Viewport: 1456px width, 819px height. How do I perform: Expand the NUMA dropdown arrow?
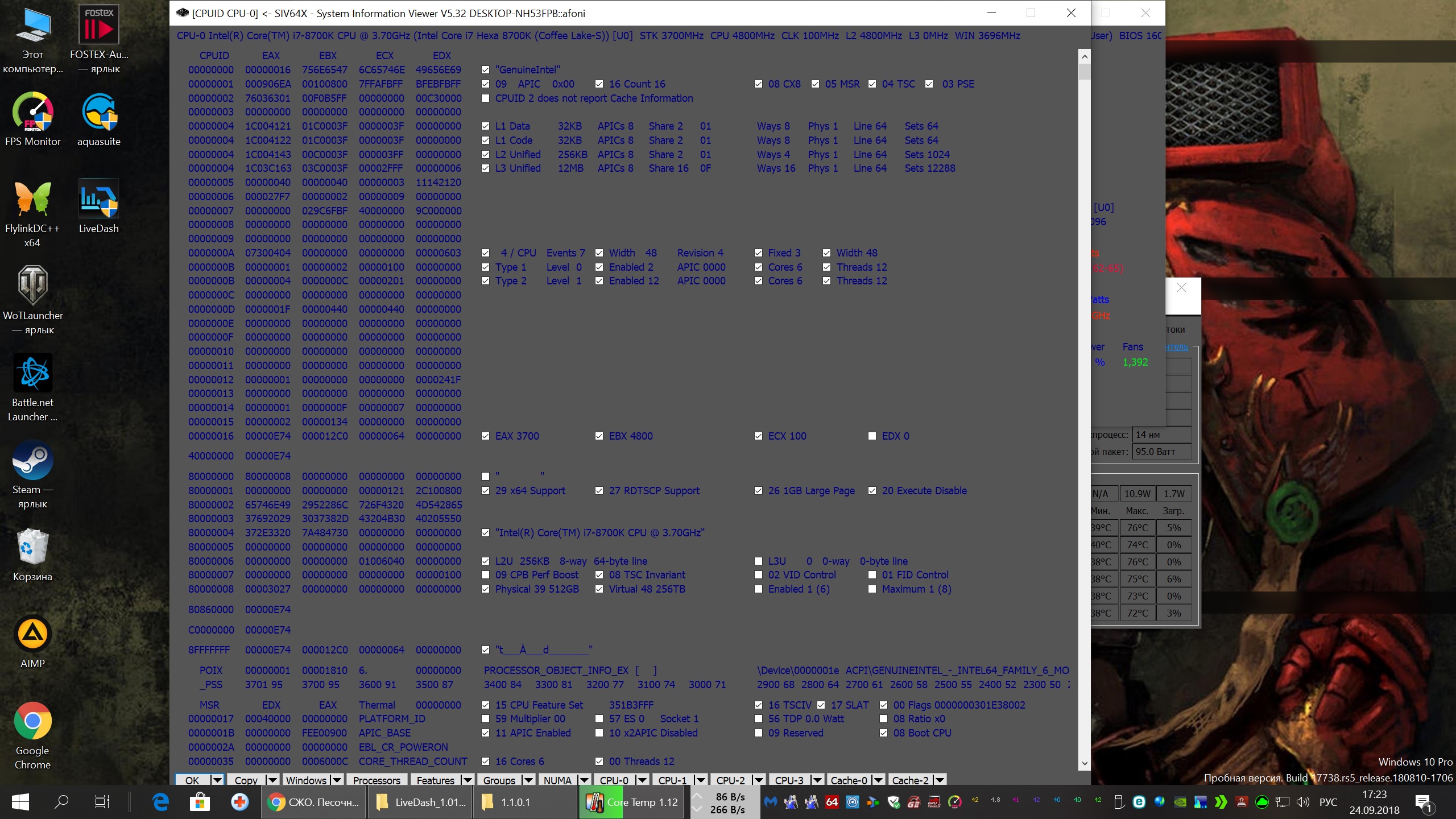click(584, 780)
